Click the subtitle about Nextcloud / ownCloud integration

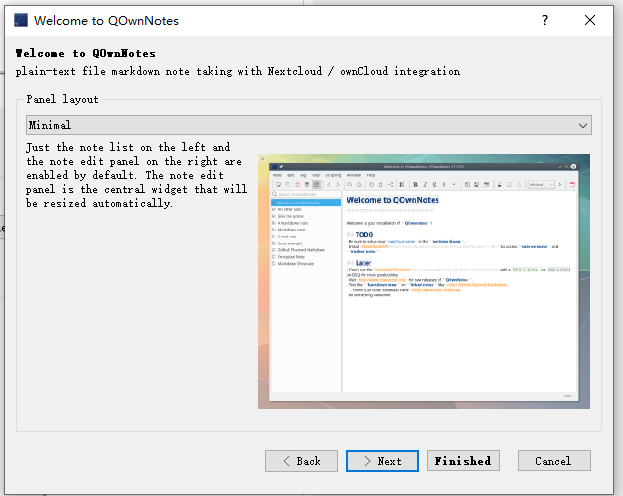point(238,72)
